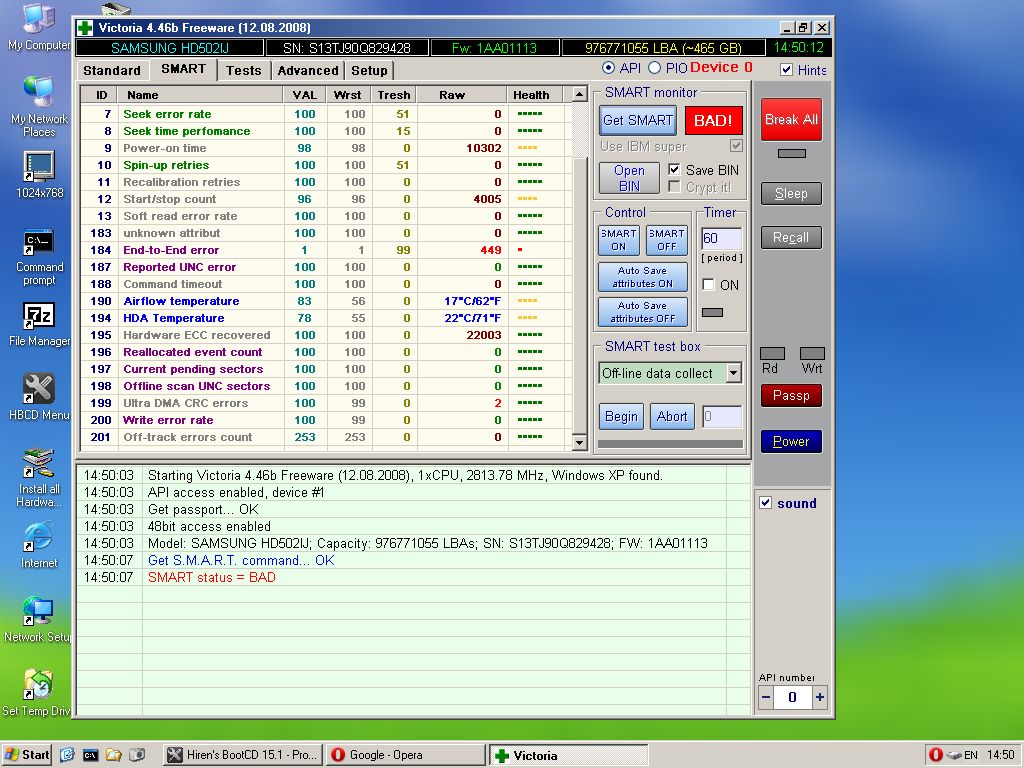This screenshot has height=768, width=1024.
Task: Select API access radio button
Action: [608, 68]
